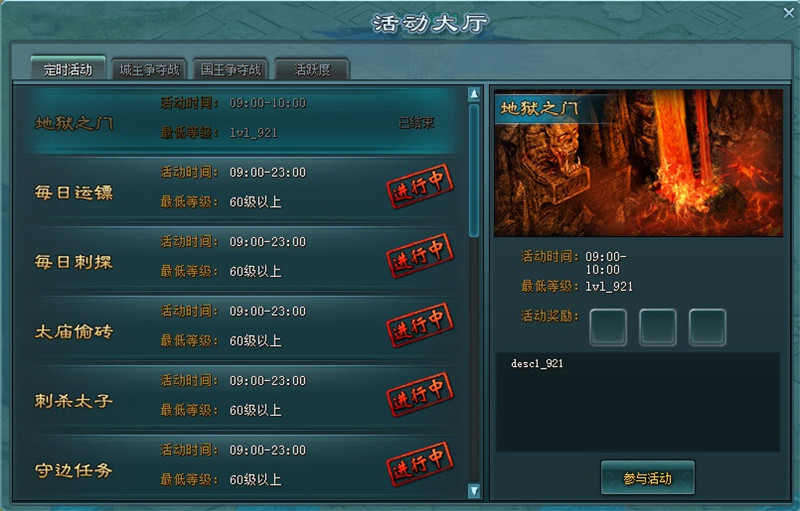The image size is (800, 511).
Task: Click the scroll up arrow of activity list
Action: 474,94
